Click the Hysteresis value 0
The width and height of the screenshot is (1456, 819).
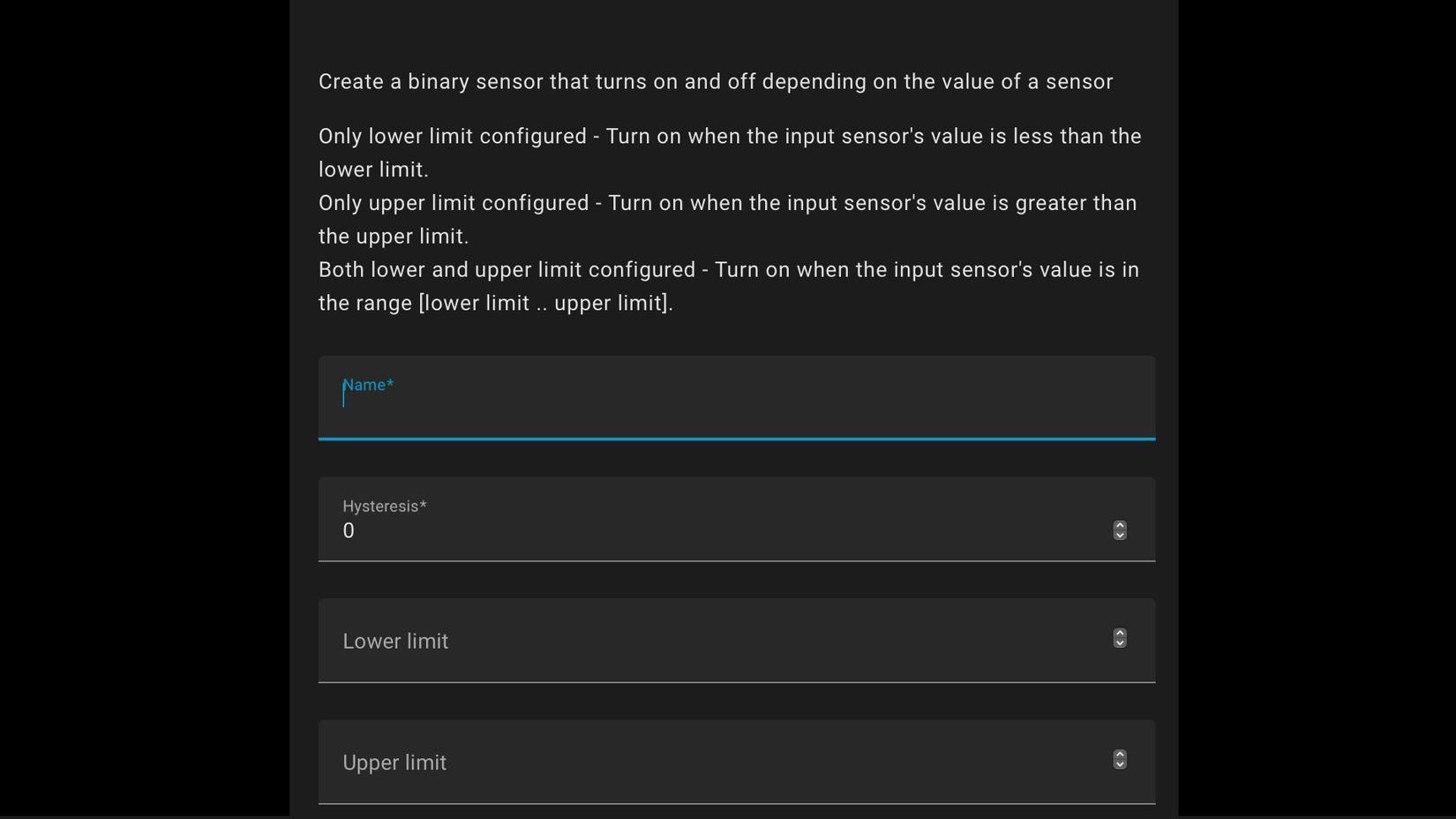(349, 531)
